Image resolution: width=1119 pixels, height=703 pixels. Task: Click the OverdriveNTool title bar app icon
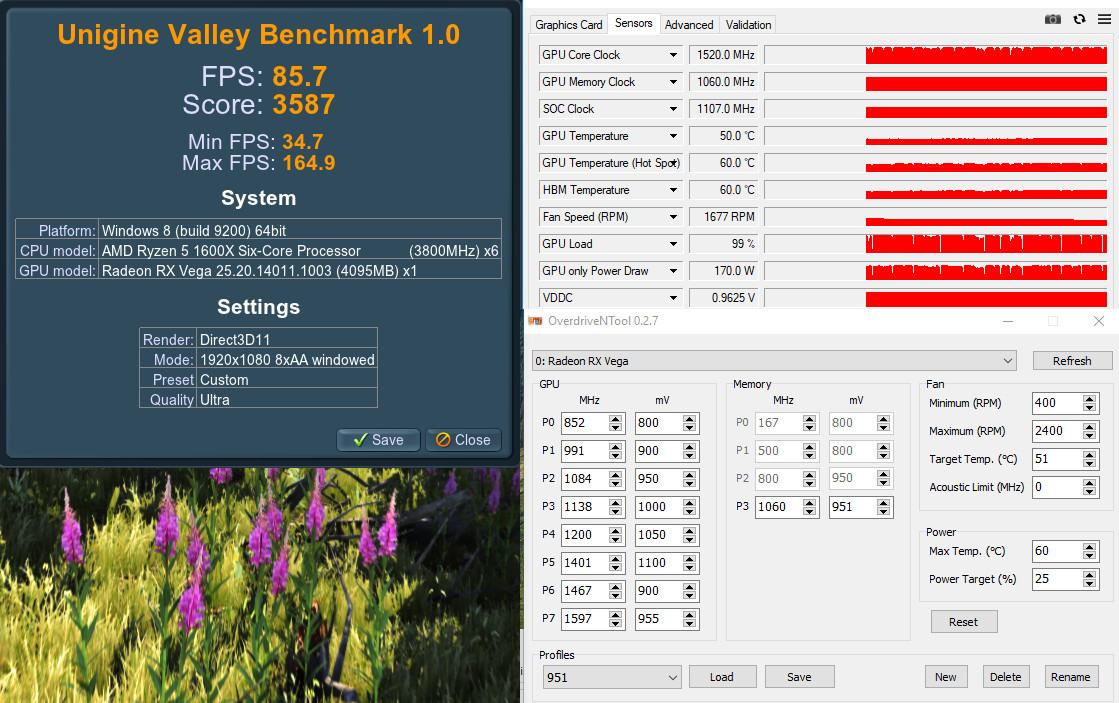[535, 321]
